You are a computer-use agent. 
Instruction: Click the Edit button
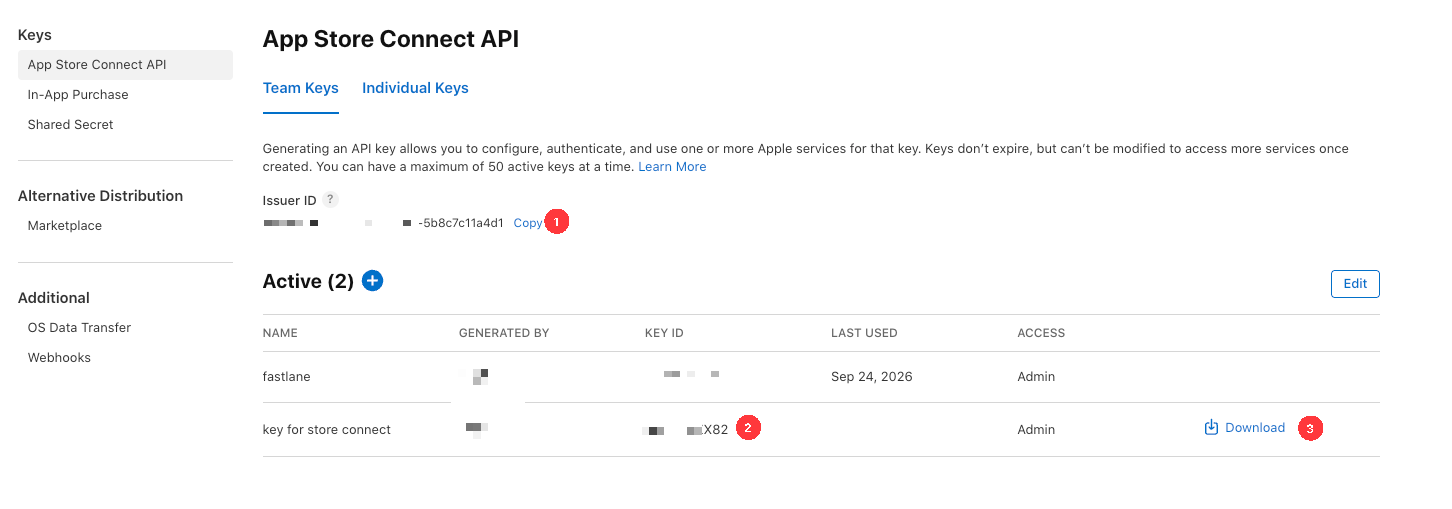[1355, 284]
